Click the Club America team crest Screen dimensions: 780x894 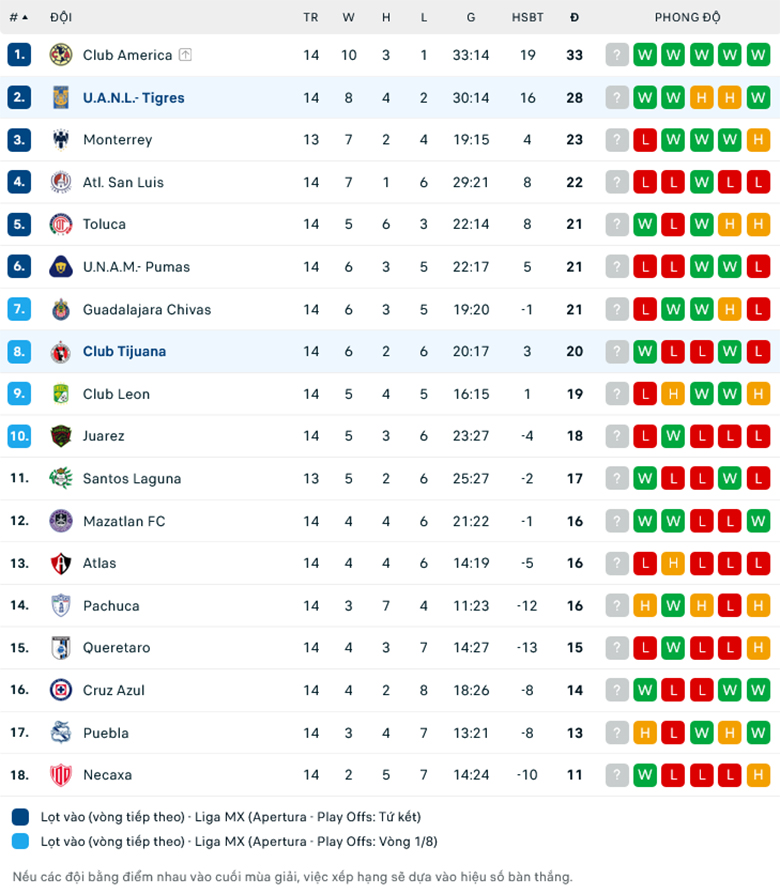click(x=61, y=55)
